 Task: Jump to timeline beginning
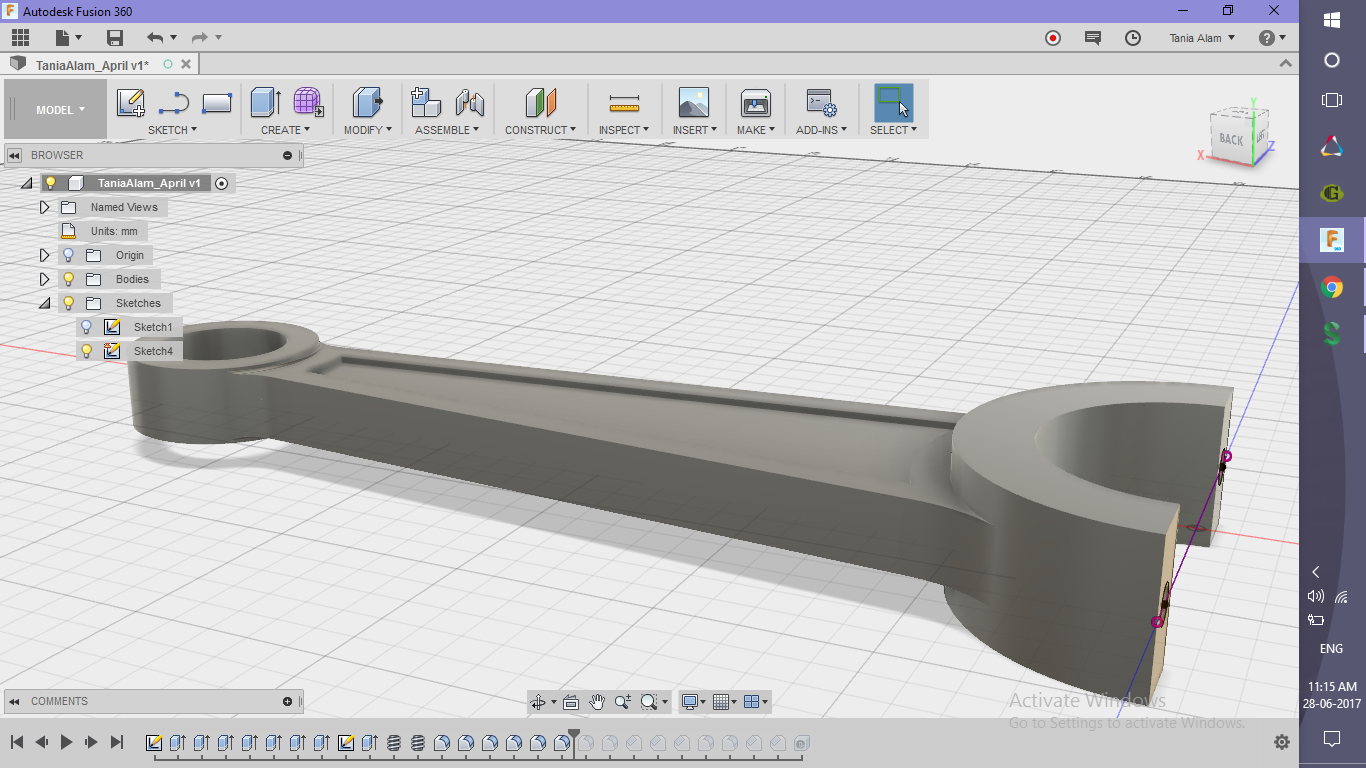[17, 742]
